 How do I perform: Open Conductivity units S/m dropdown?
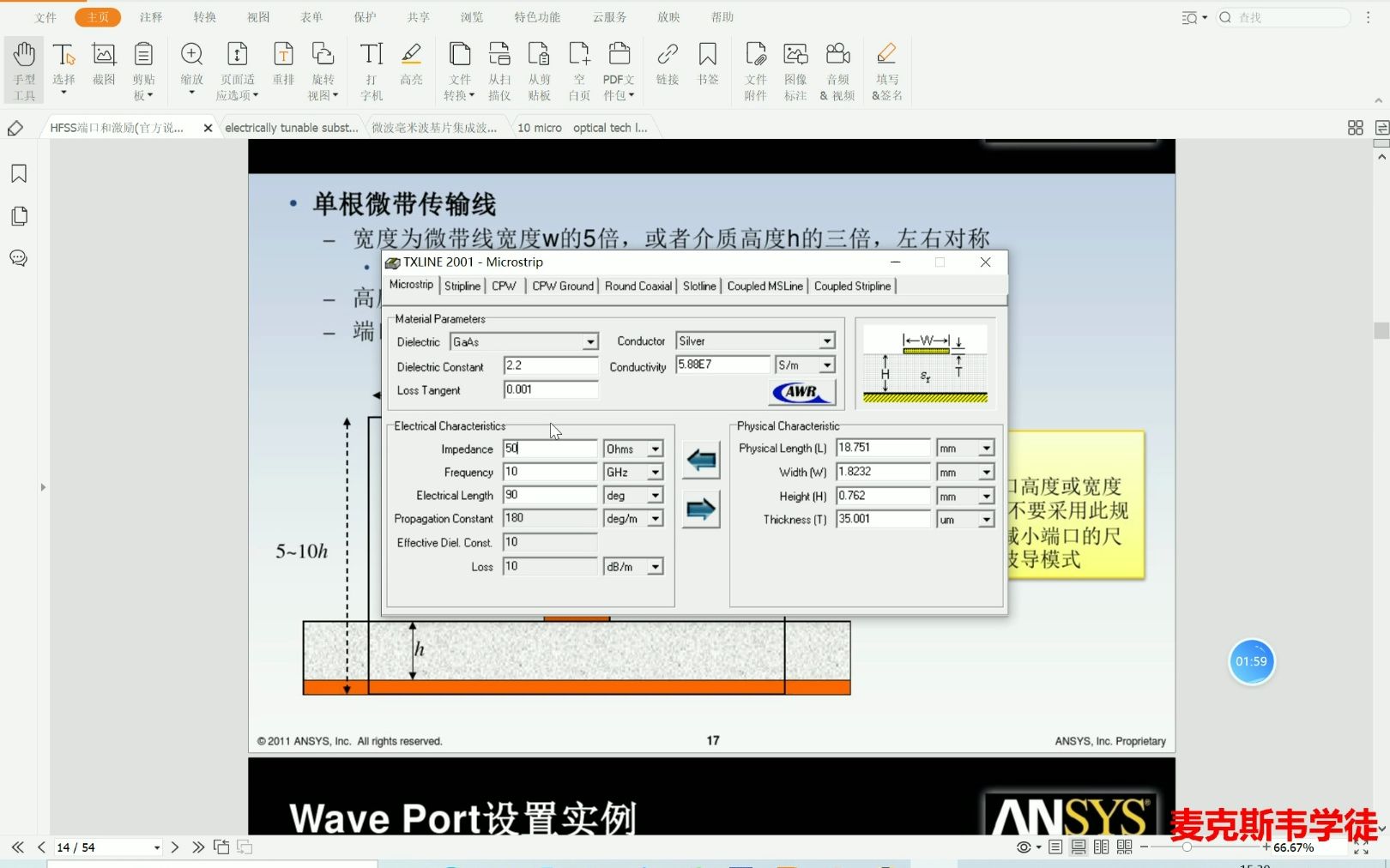click(x=826, y=365)
